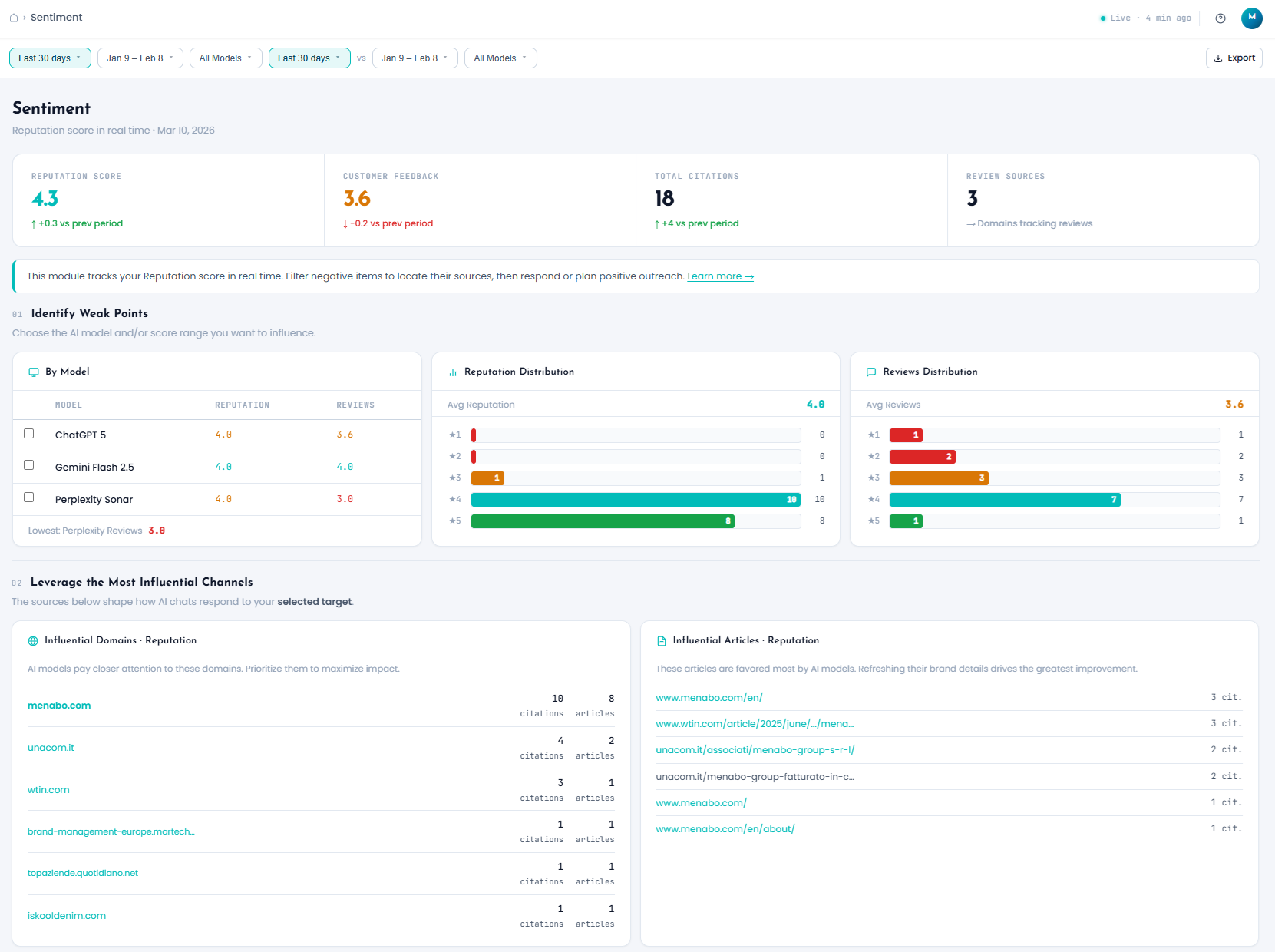Tick the Perplexity Sonar checkbox

pyautogui.click(x=29, y=497)
